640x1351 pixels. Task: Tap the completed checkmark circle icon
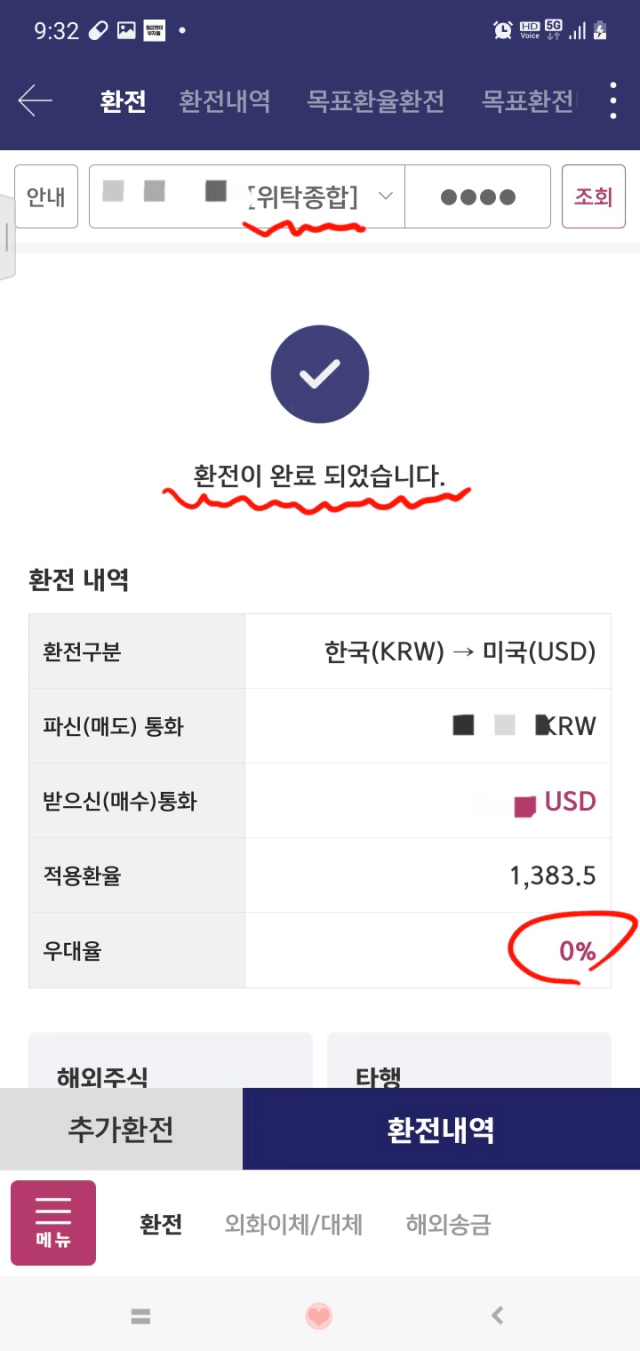coord(320,375)
